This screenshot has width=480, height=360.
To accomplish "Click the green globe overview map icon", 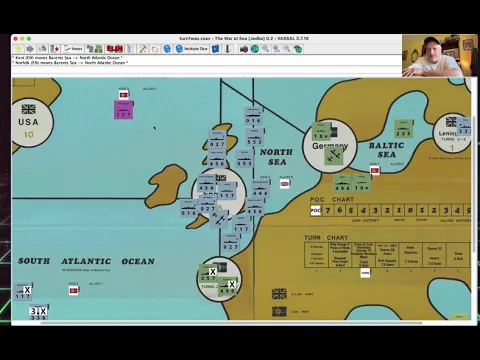I will [255, 49].
